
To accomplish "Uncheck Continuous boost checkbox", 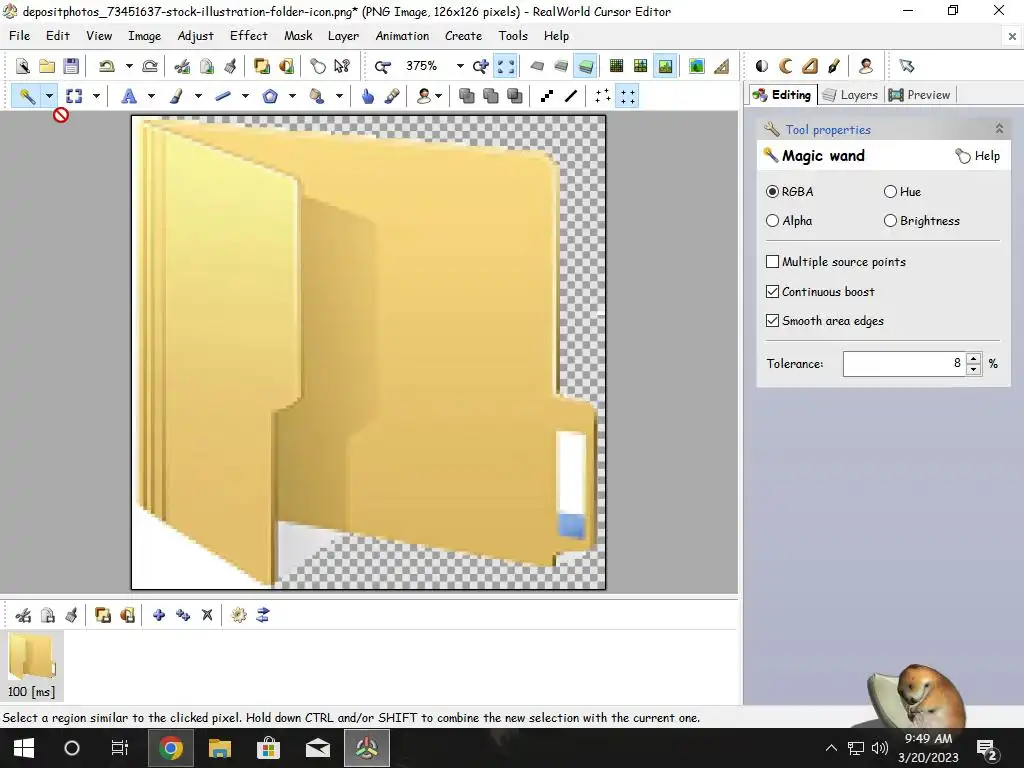I will coord(773,291).
